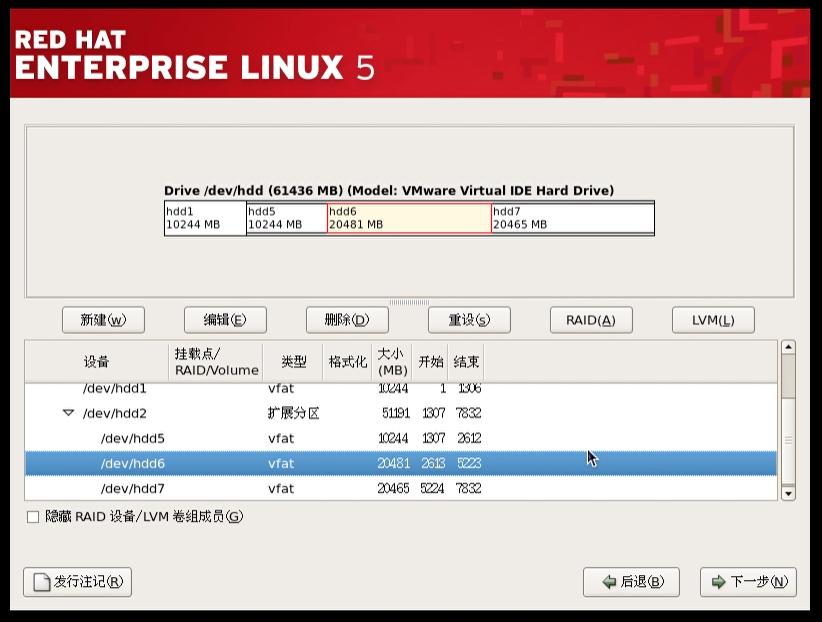The width and height of the screenshot is (822, 622).
Task: Select the highlighted /dev/hdd6 row
Action: click(x=401, y=464)
